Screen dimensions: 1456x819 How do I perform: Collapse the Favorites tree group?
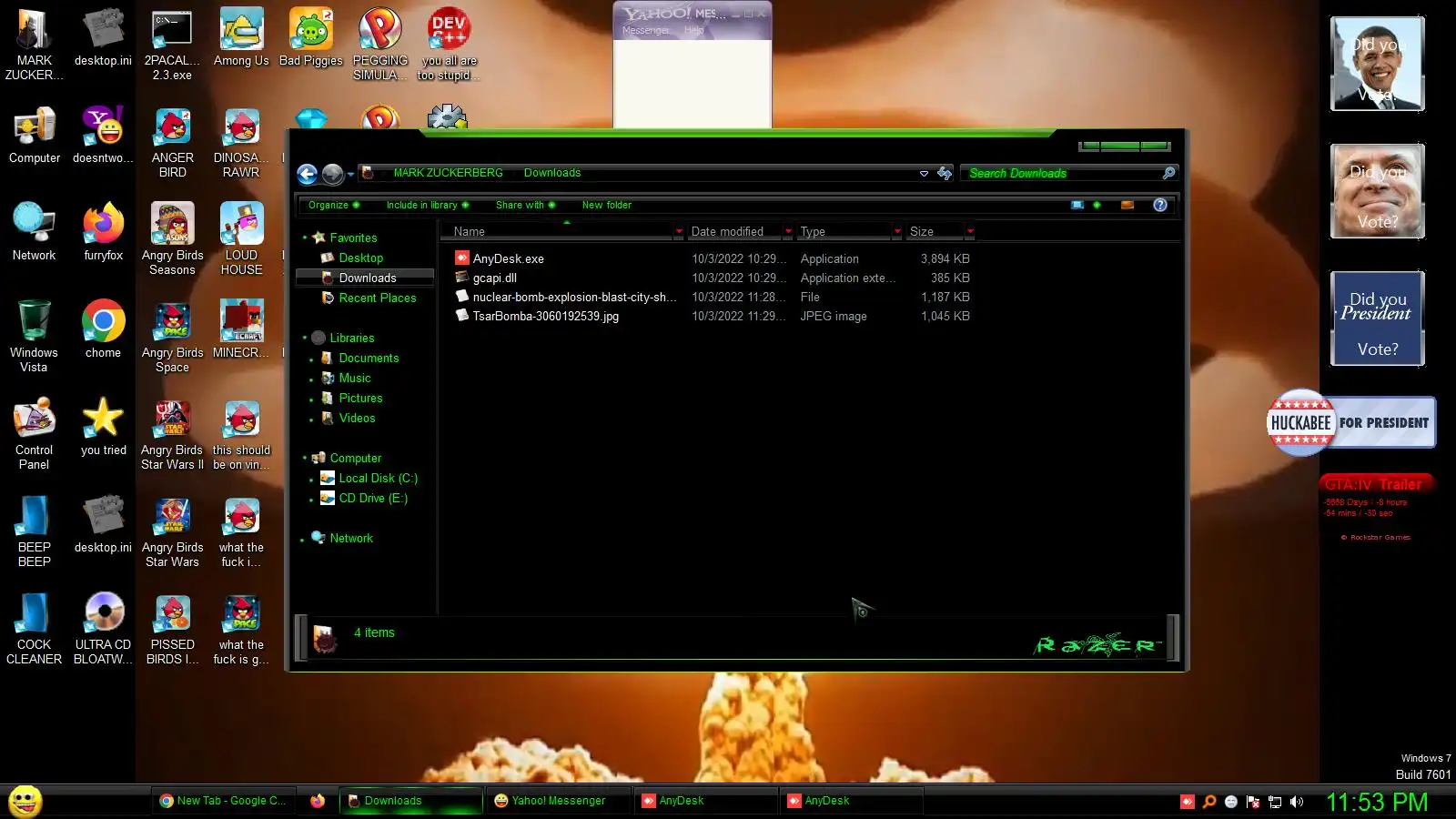(x=305, y=238)
